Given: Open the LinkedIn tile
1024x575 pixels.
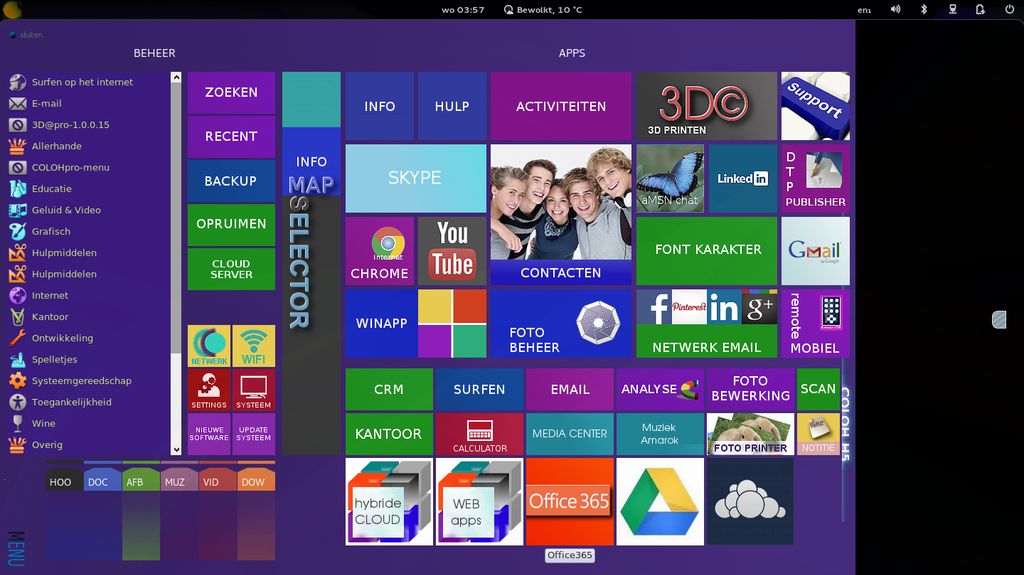Looking at the screenshot, I should [x=743, y=178].
